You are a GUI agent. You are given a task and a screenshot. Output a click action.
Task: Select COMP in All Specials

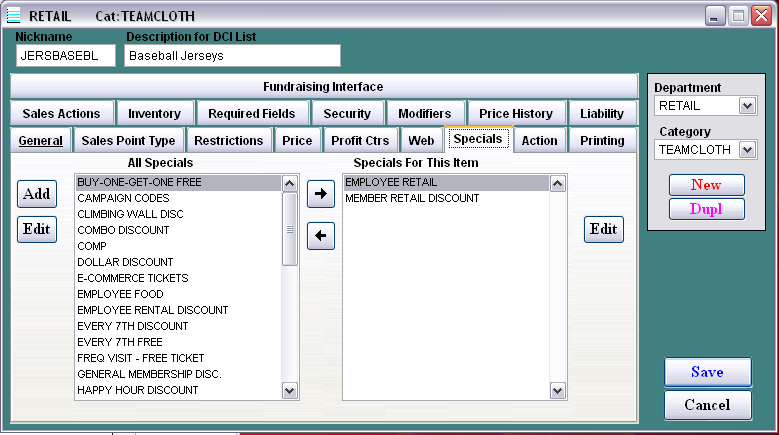[x=178, y=246]
